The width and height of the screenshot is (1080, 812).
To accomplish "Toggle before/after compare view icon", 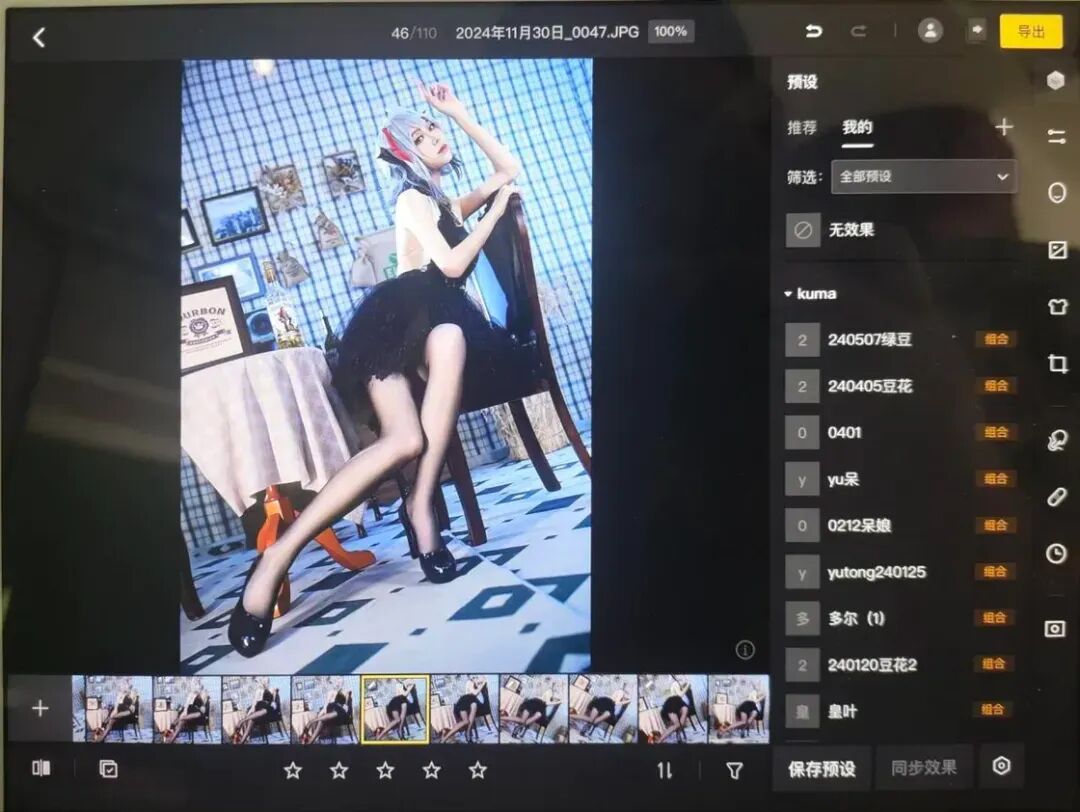I will tap(41, 768).
